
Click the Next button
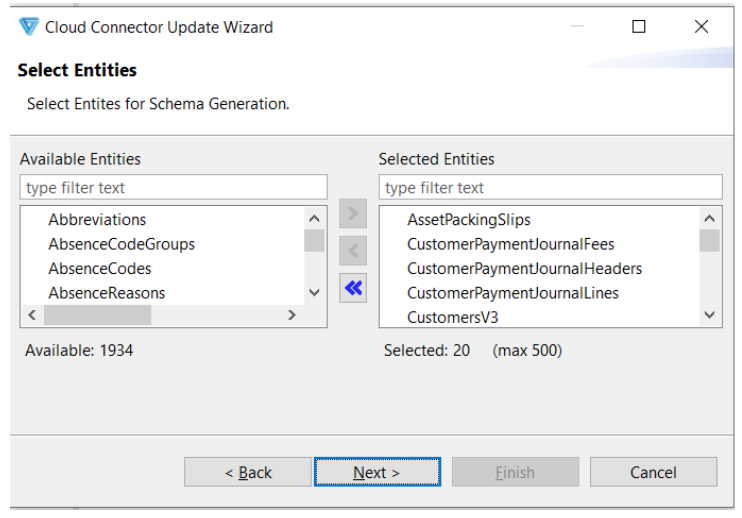click(x=377, y=472)
